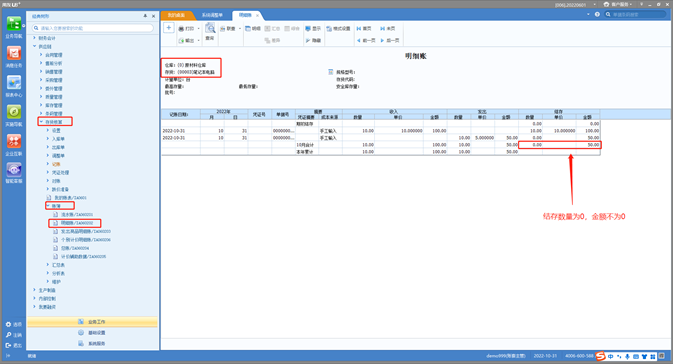Click the 联查 toolbar icon
Image resolution: width=673 pixels, height=364 pixels.
pos(223,29)
